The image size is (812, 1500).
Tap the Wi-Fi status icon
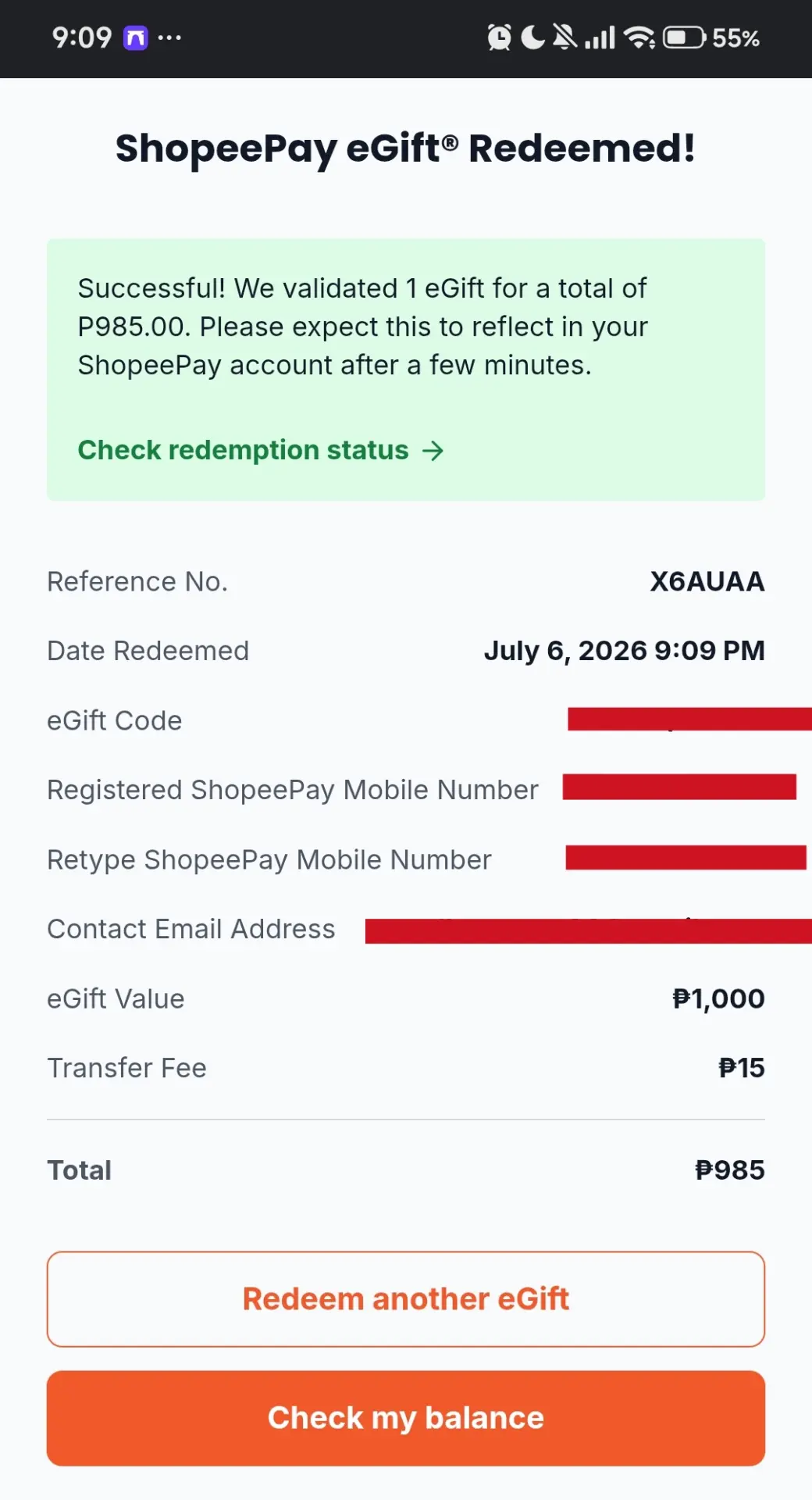click(639, 37)
